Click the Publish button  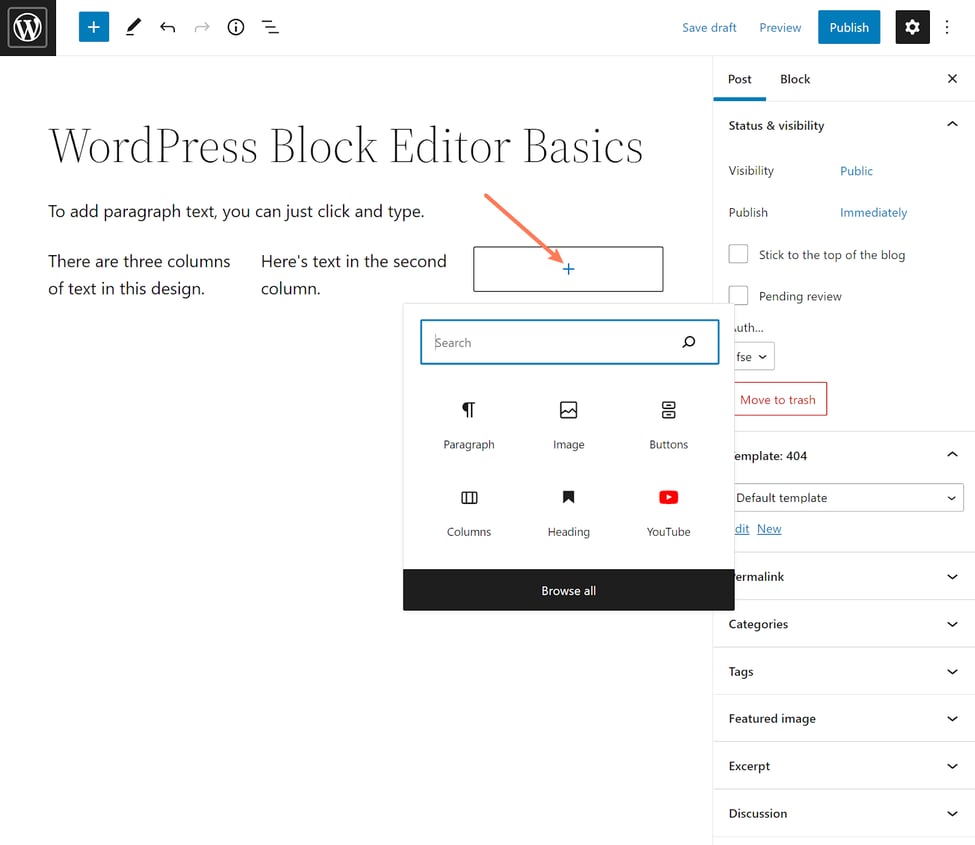[848, 27]
